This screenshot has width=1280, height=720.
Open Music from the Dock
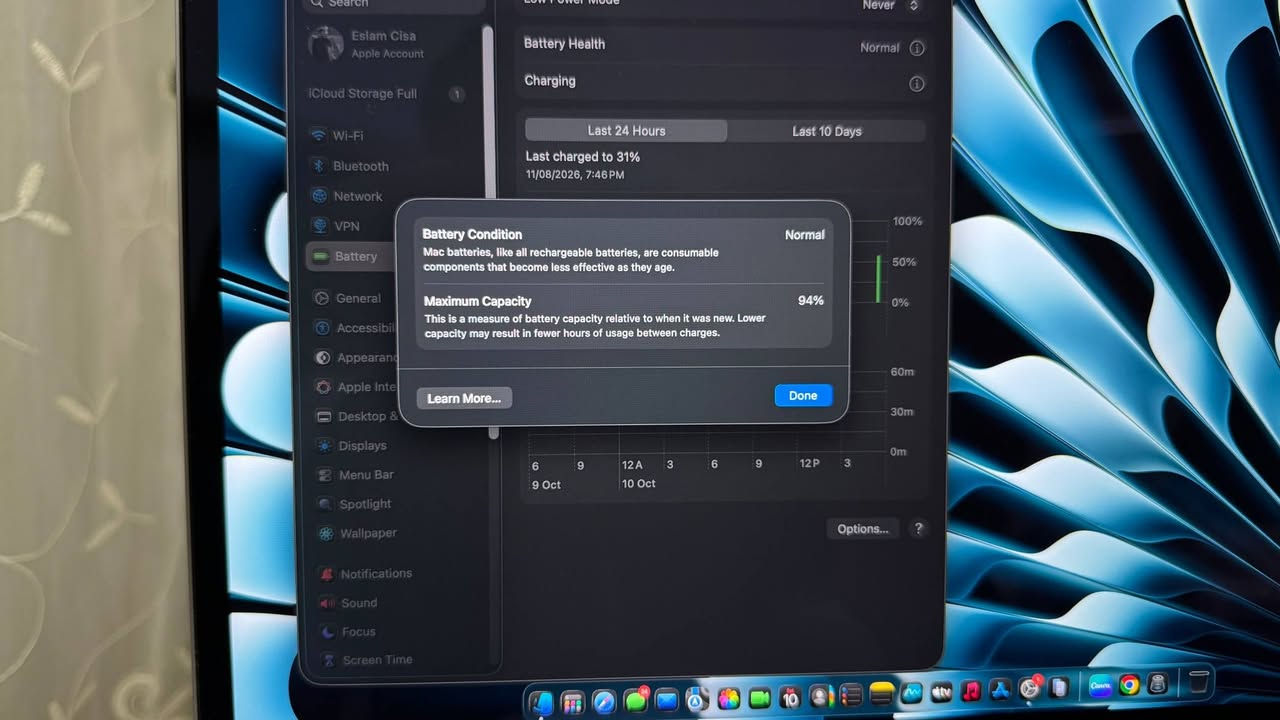[x=971, y=690]
